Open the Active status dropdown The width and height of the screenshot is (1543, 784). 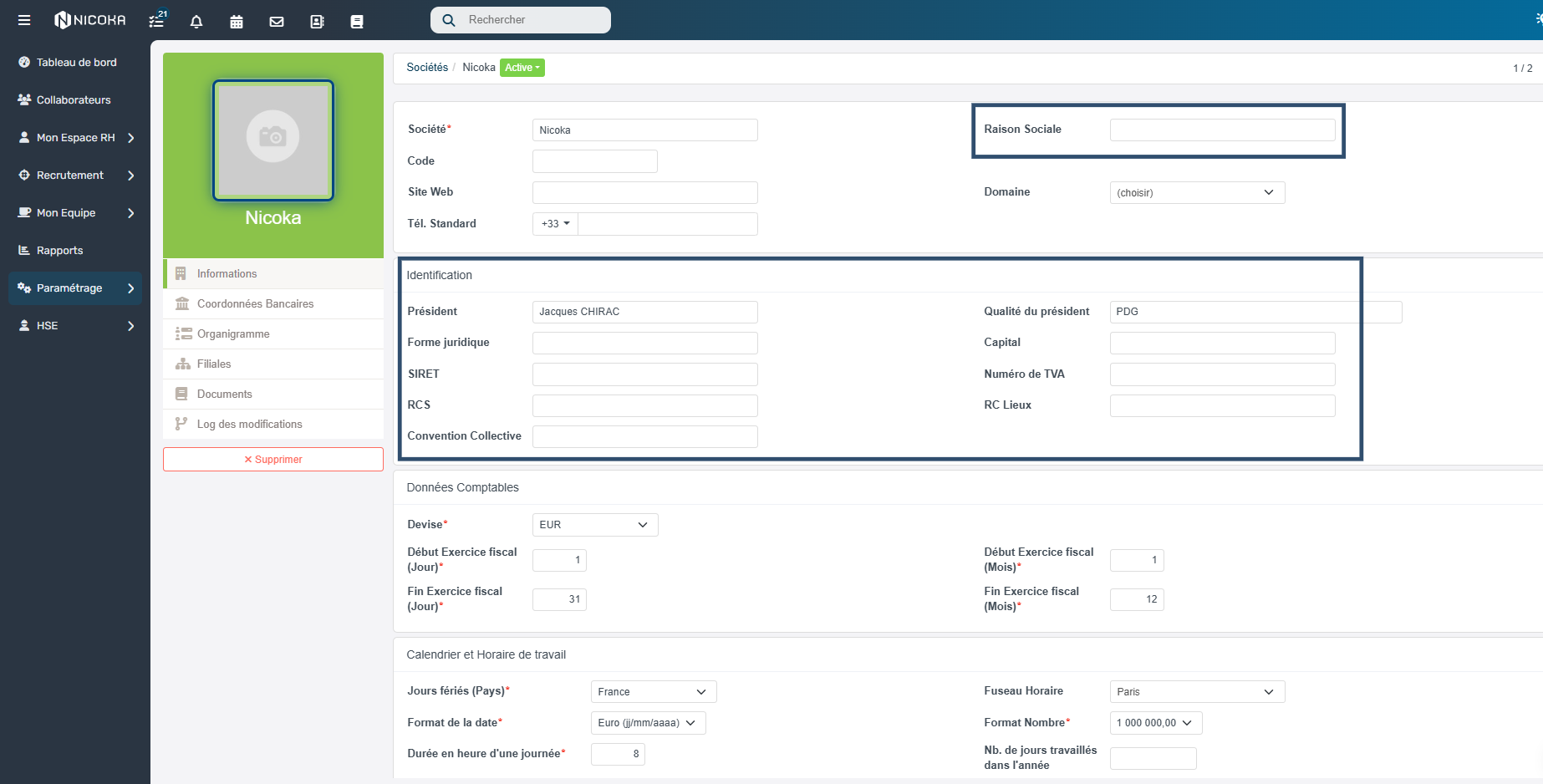click(x=522, y=68)
